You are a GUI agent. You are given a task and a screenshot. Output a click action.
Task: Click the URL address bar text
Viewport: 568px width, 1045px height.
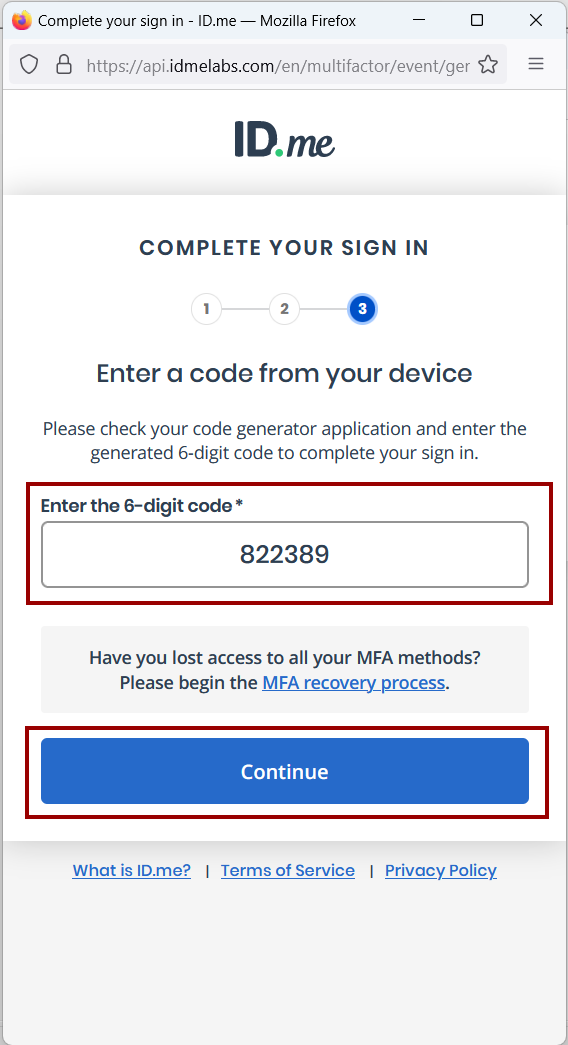278,65
